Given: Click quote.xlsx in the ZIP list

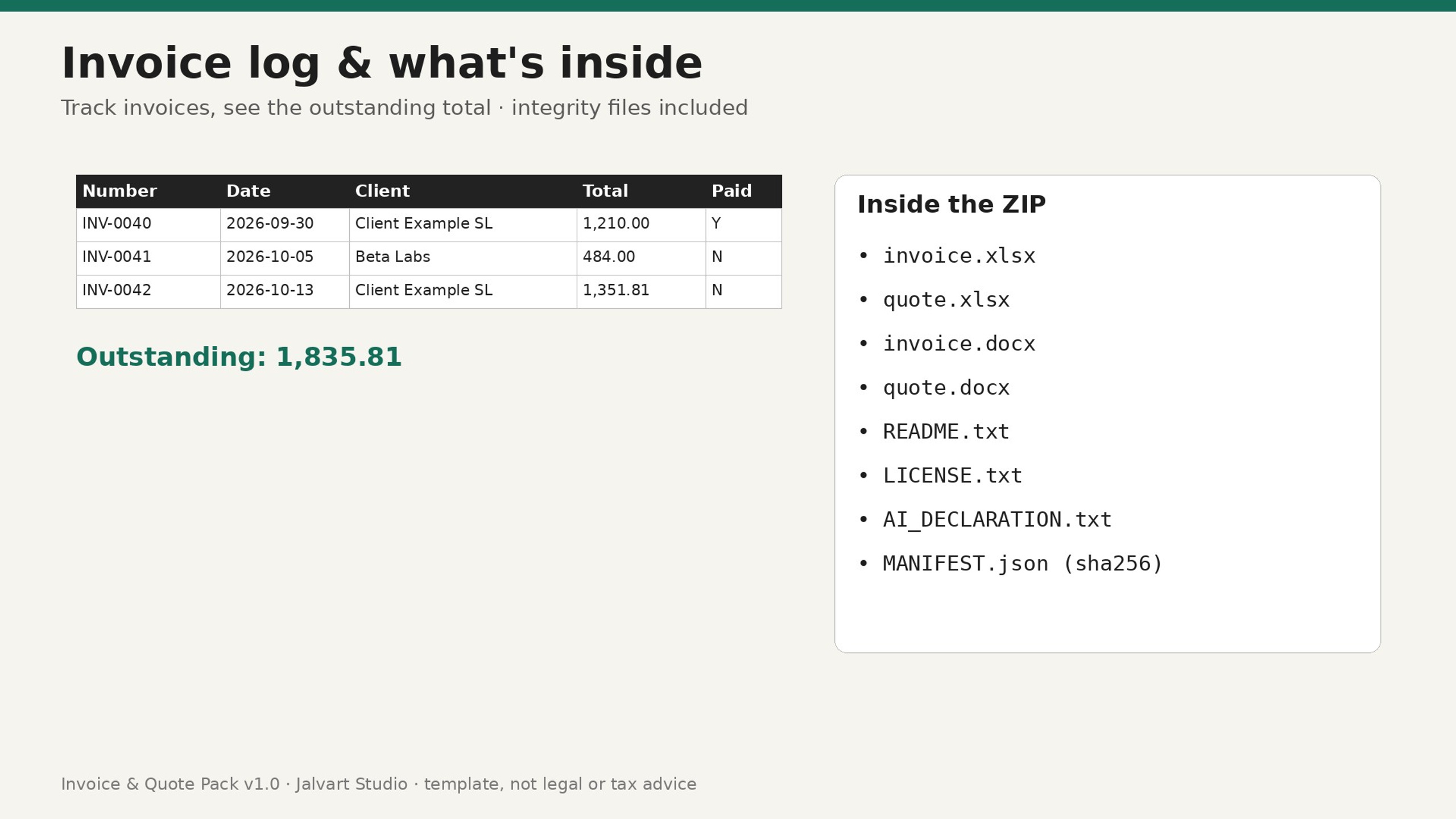Looking at the screenshot, I should pos(946,300).
